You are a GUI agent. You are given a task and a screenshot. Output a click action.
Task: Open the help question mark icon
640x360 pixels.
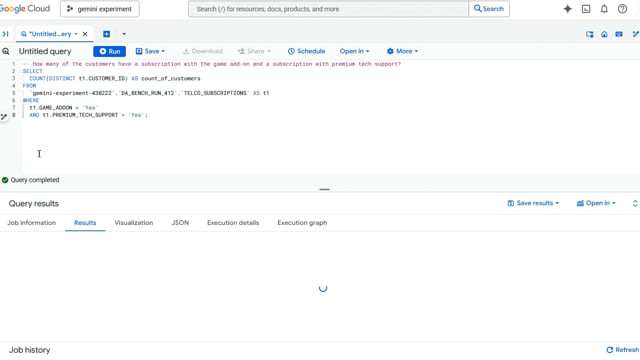pyautogui.click(x=622, y=9)
